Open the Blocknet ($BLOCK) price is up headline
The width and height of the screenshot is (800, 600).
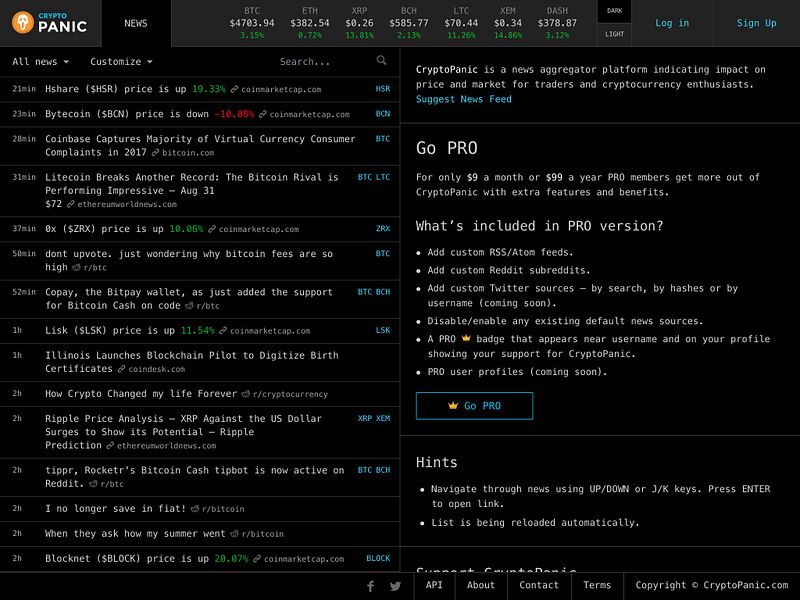pos(146,558)
